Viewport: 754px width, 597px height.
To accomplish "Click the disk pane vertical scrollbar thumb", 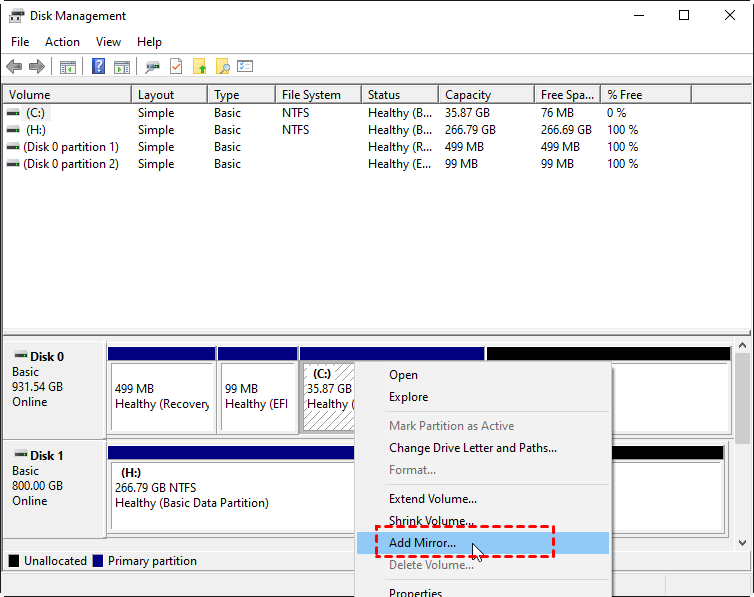I will 742,398.
